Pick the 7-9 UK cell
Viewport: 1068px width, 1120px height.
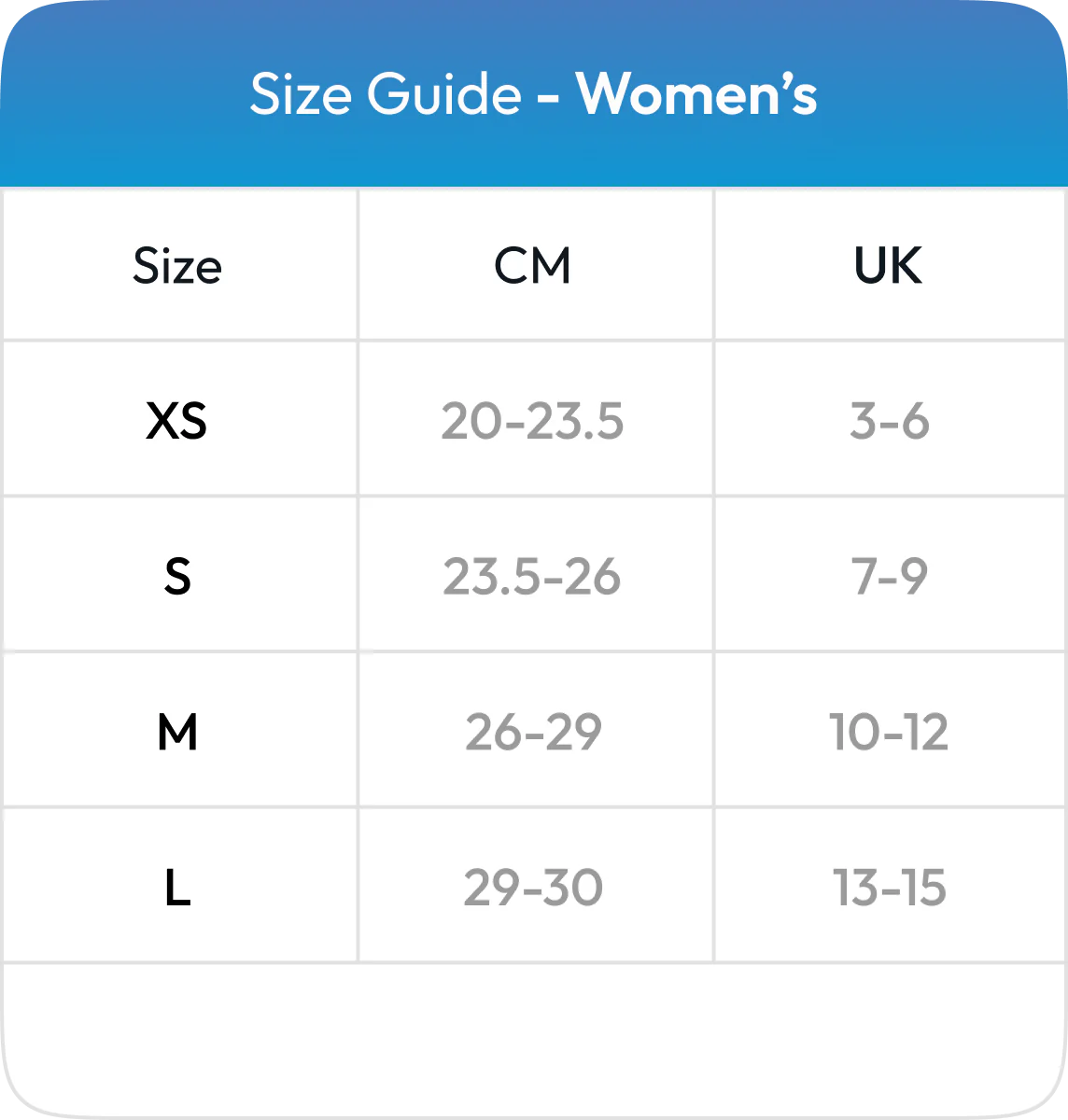[889, 577]
